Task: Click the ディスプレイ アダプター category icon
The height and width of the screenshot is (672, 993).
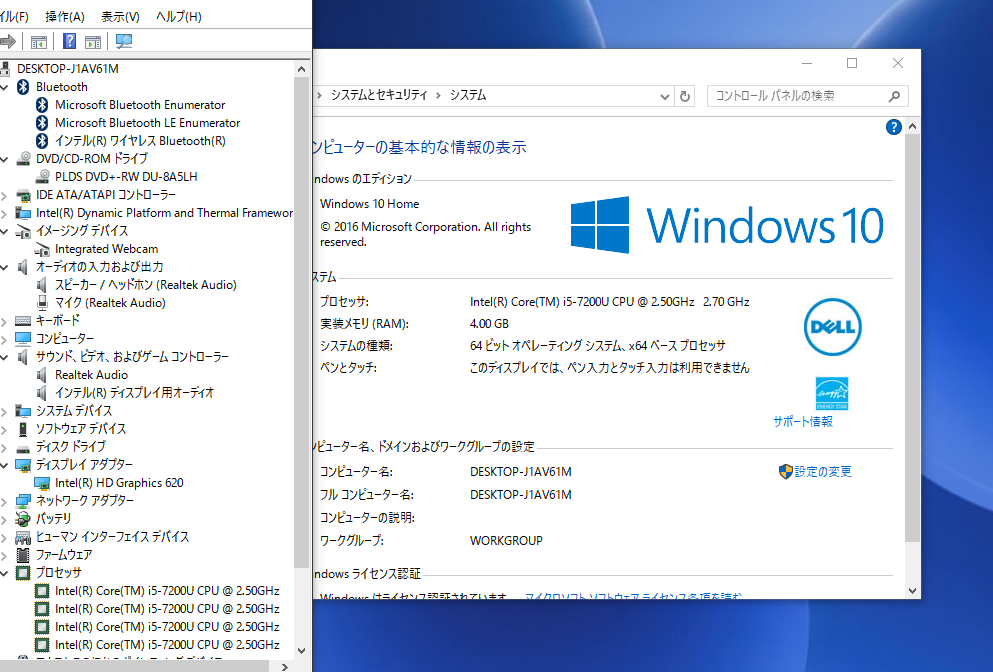Action: click(x=23, y=466)
